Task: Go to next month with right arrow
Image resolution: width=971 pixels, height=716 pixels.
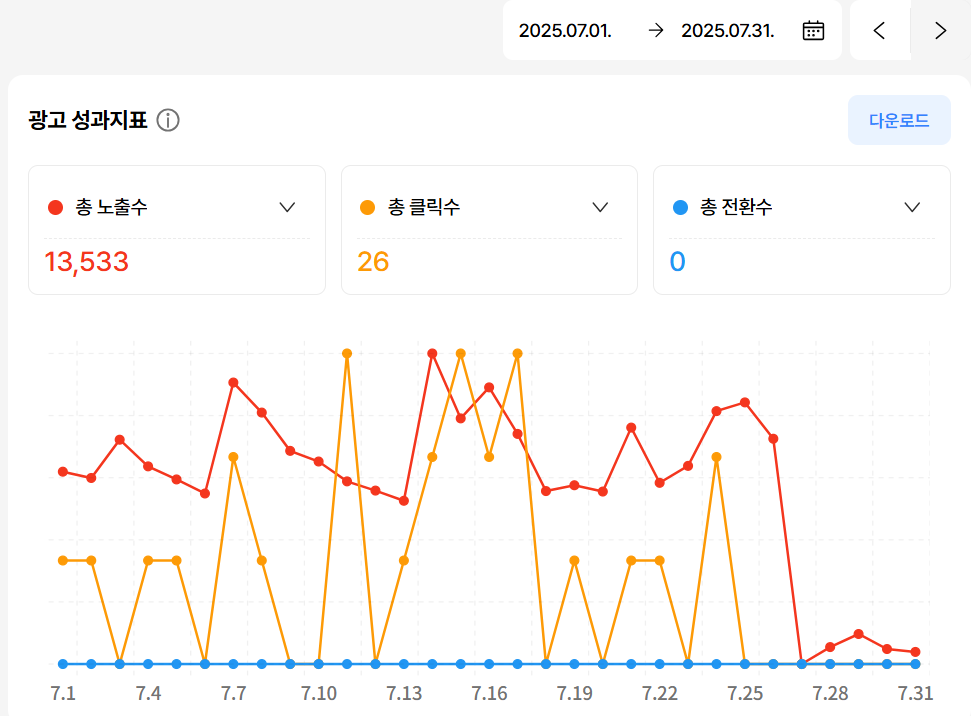Action: tap(940, 30)
